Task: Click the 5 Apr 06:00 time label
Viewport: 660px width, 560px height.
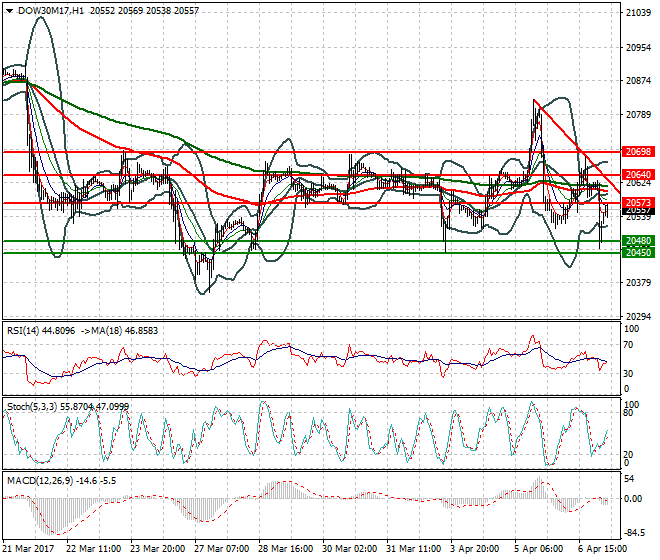Action: 538,549
